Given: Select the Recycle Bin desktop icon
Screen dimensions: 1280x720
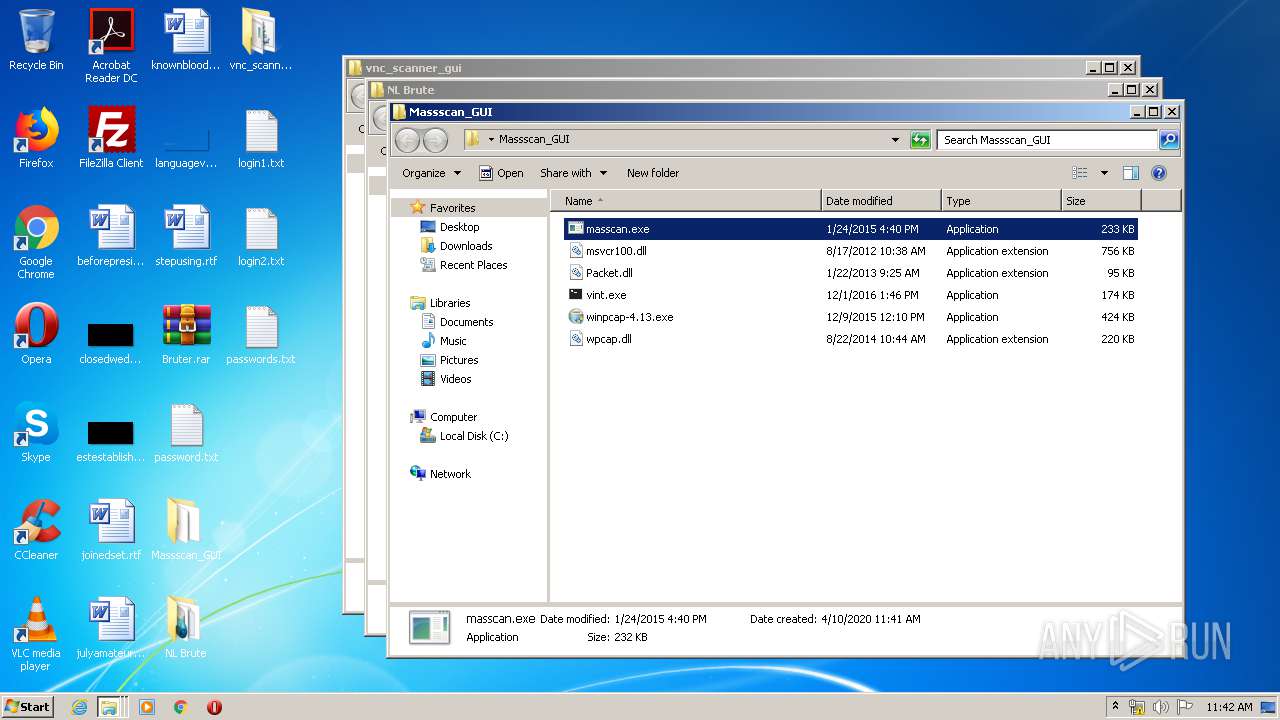Looking at the screenshot, I should click(x=36, y=41).
